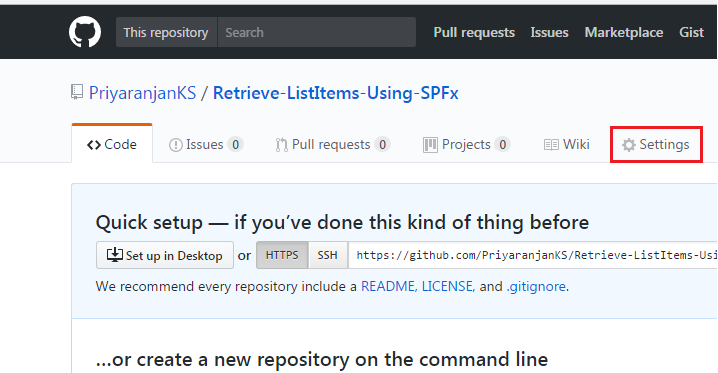
Task: Click the desktop download icon in Set up button
Action: (x=114, y=255)
